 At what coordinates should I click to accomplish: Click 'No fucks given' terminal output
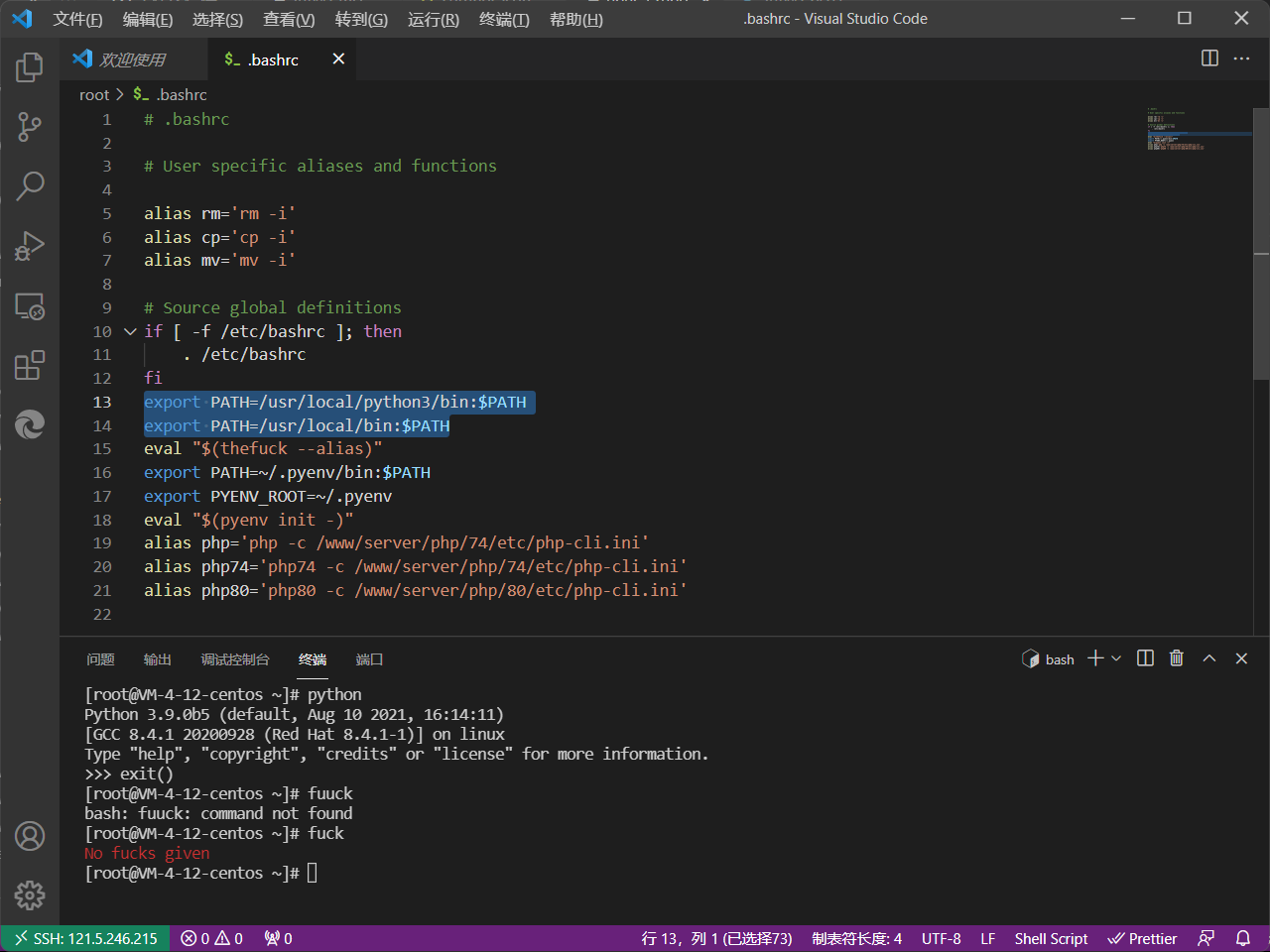point(147,853)
